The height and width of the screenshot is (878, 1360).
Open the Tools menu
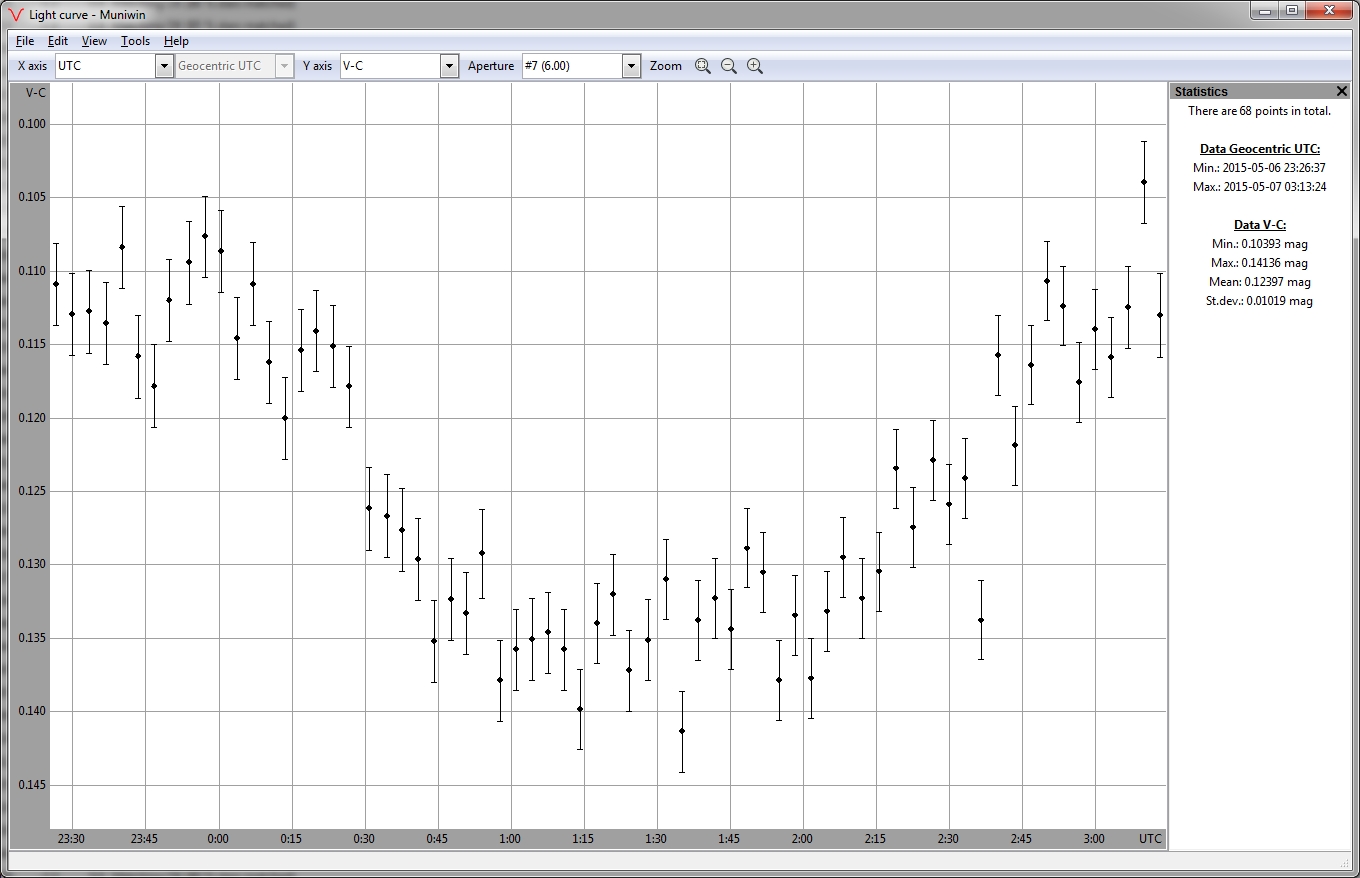click(x=135, y=41)
